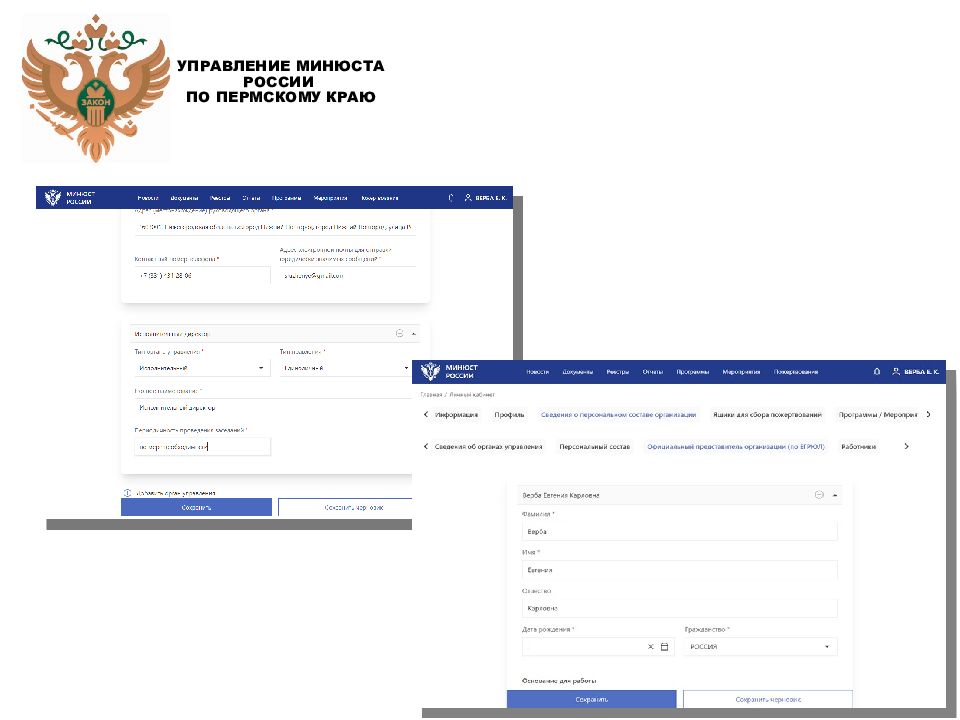Click the add management body link
The width and height of the screenshot is (960, 720).
point(176,493)
